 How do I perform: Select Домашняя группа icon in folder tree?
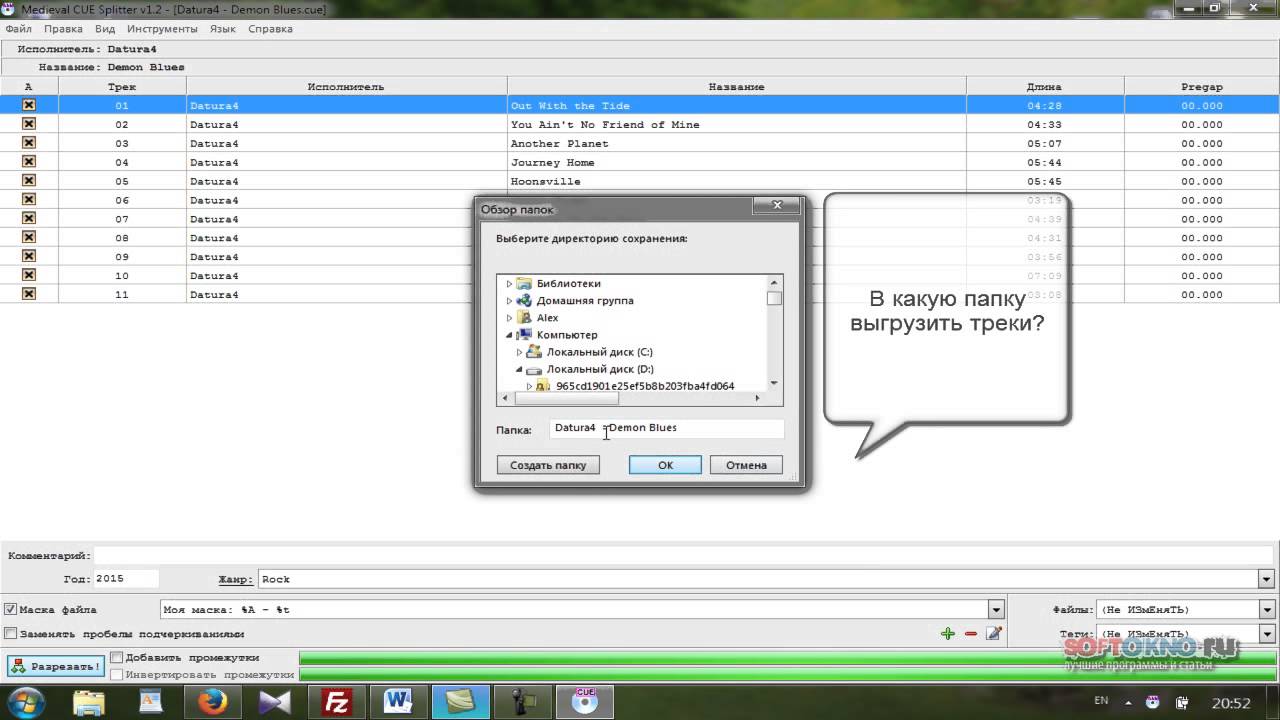524,301
